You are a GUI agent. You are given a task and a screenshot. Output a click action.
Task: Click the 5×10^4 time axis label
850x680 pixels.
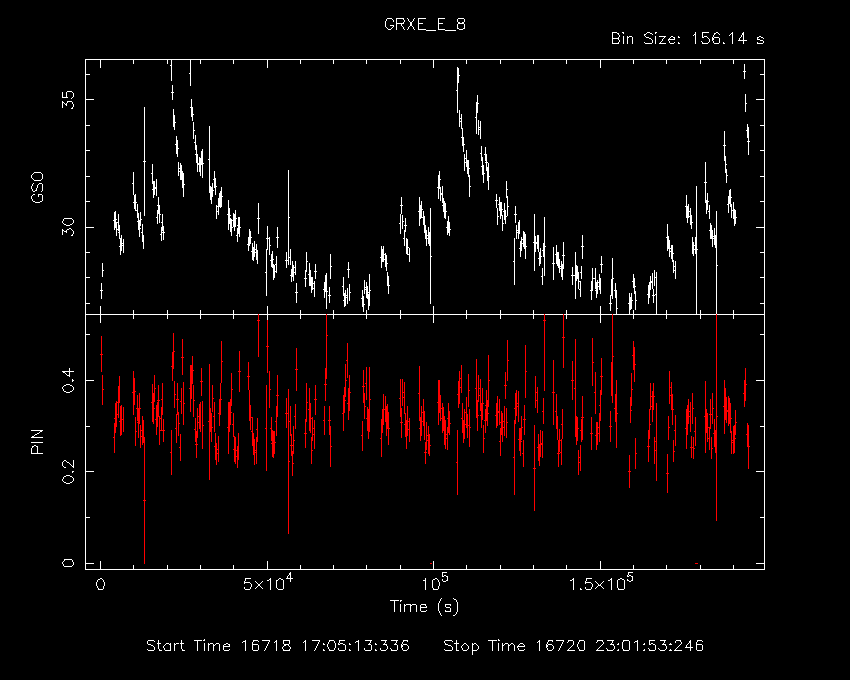click(x=268, y=583)
